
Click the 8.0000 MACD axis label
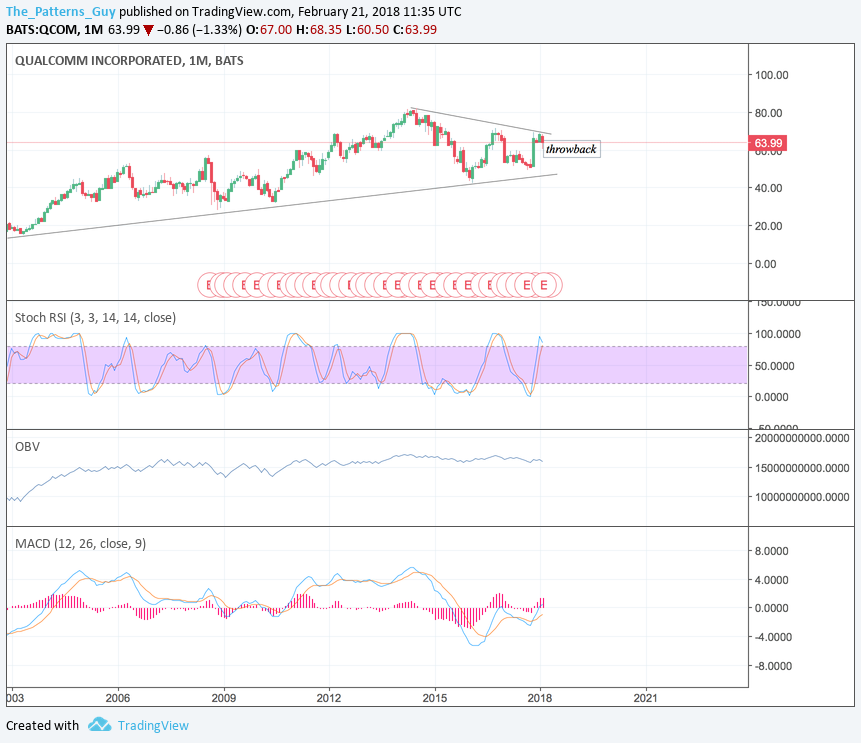point(771,551)
